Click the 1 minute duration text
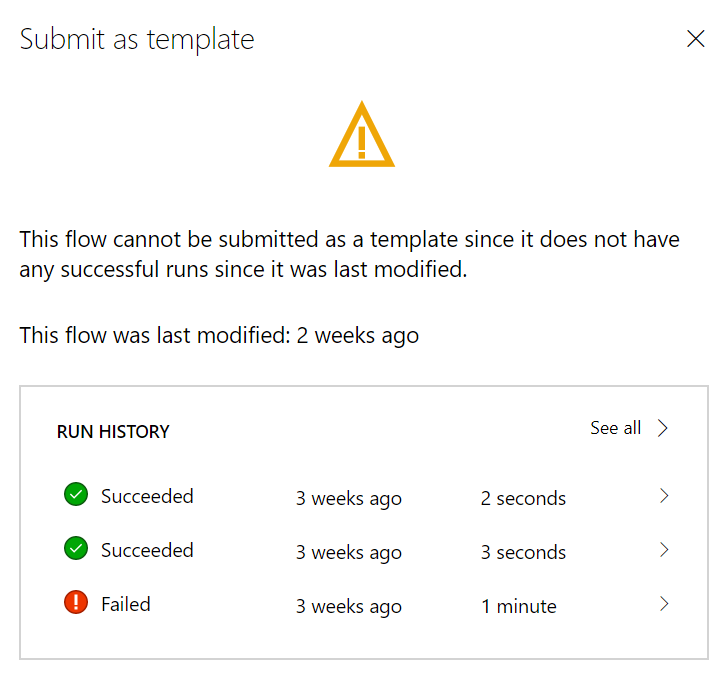The image size is (723, 680). pyautogui.click(x=518, y=606)
